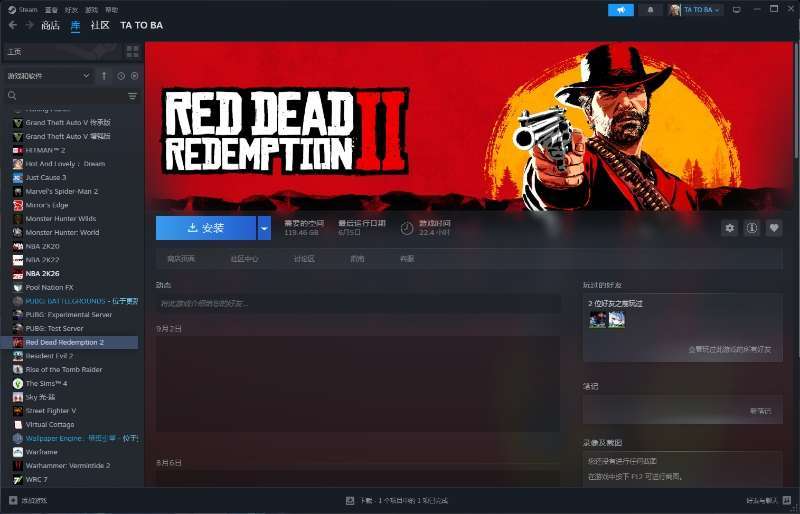This screenshot has width=800, height=514.
Task: Open library home (主页)
Action: (63, 52)
